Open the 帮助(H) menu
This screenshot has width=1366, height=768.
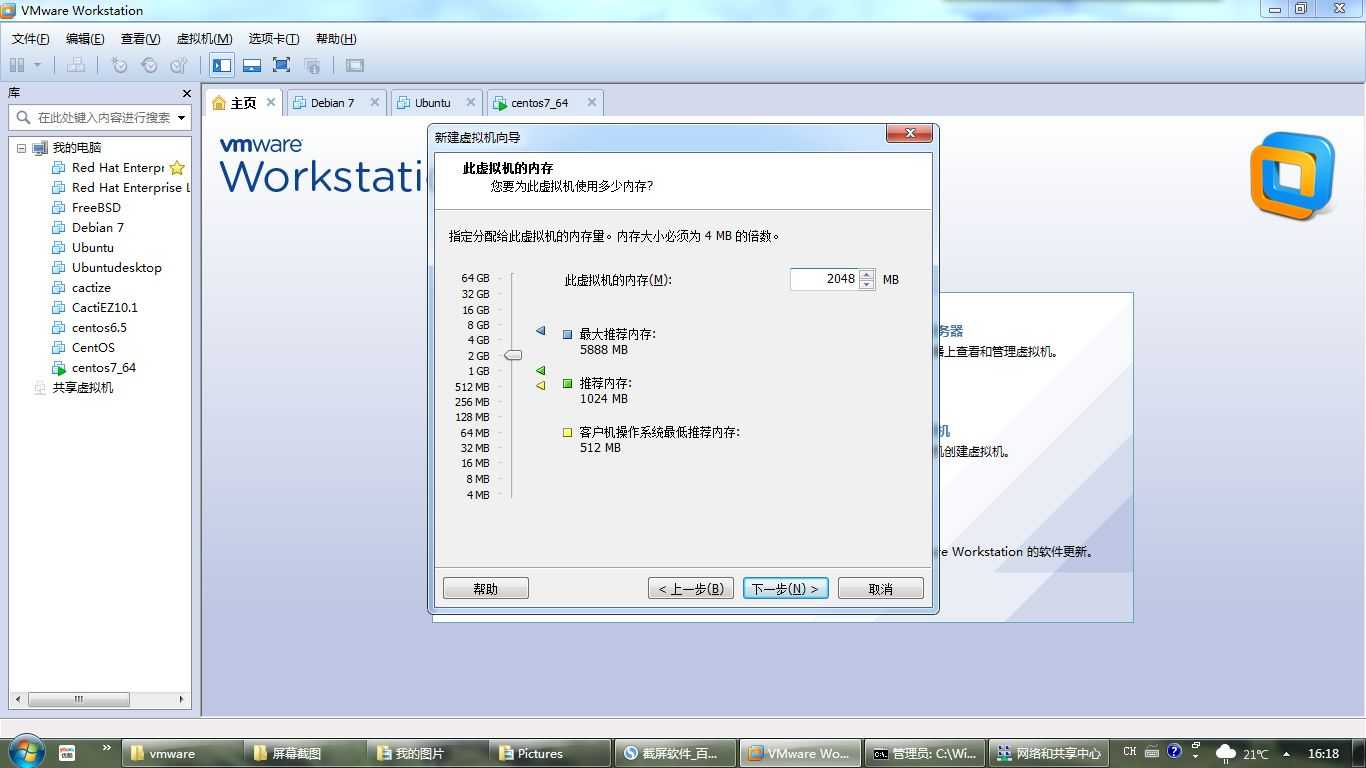(x=336, y=39)
